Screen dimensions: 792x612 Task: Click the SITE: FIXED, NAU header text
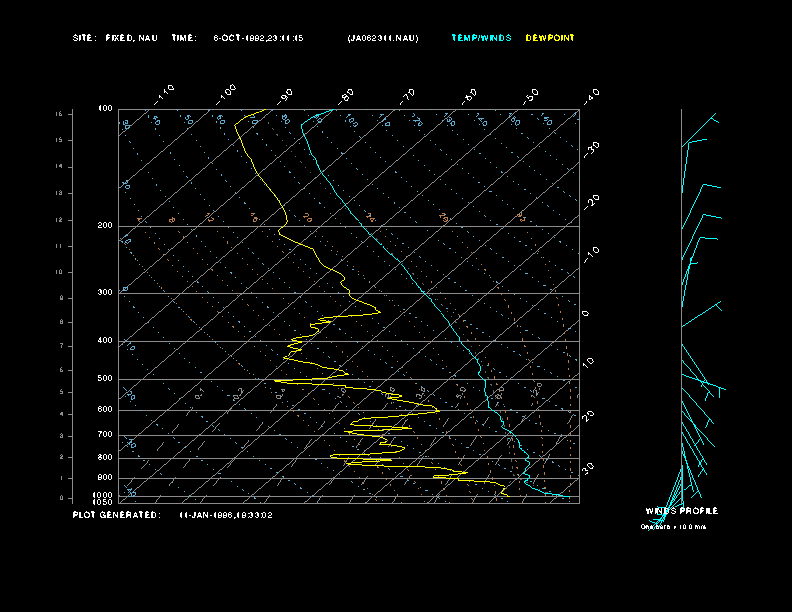pos(116,38)
